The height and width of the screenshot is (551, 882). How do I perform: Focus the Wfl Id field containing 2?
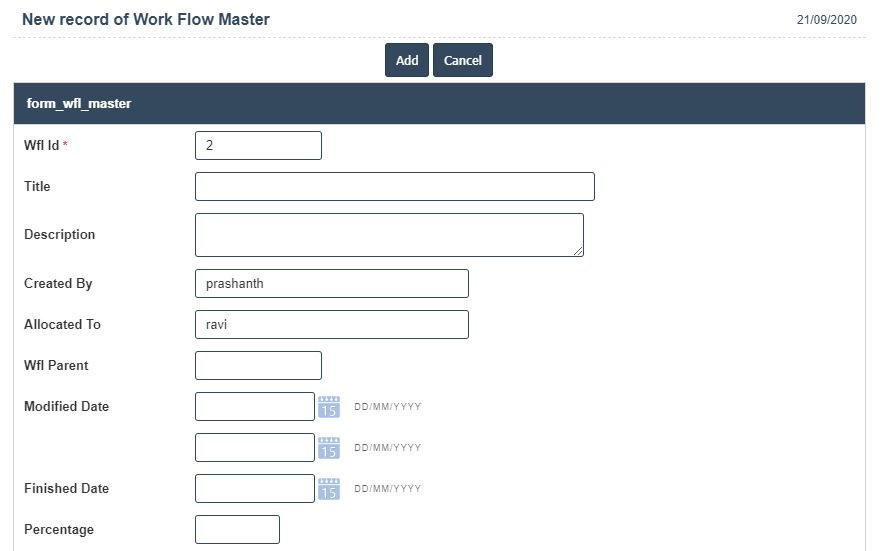click(258, 146)
